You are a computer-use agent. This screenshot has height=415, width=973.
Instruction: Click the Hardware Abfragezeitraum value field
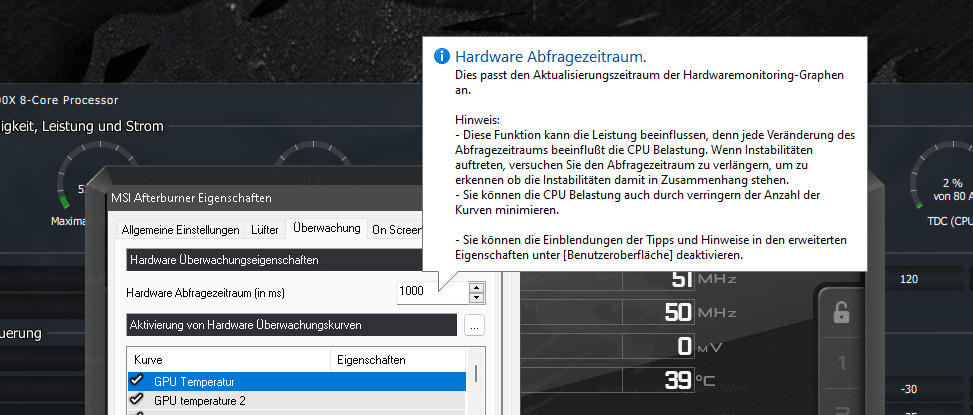click(431, 291)
